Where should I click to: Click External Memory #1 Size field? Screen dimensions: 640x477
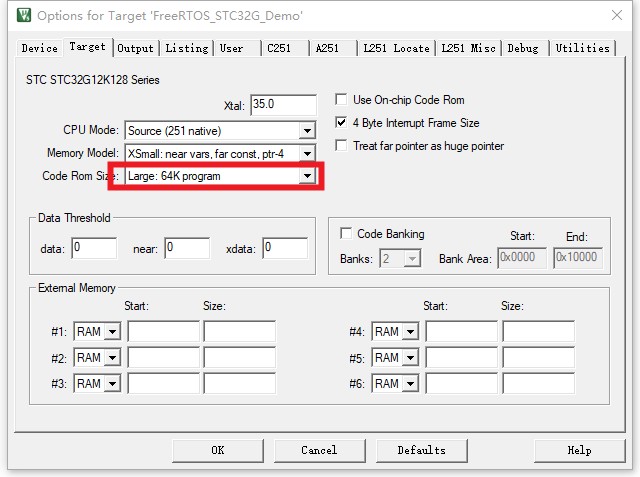click(x=240, y=331)
